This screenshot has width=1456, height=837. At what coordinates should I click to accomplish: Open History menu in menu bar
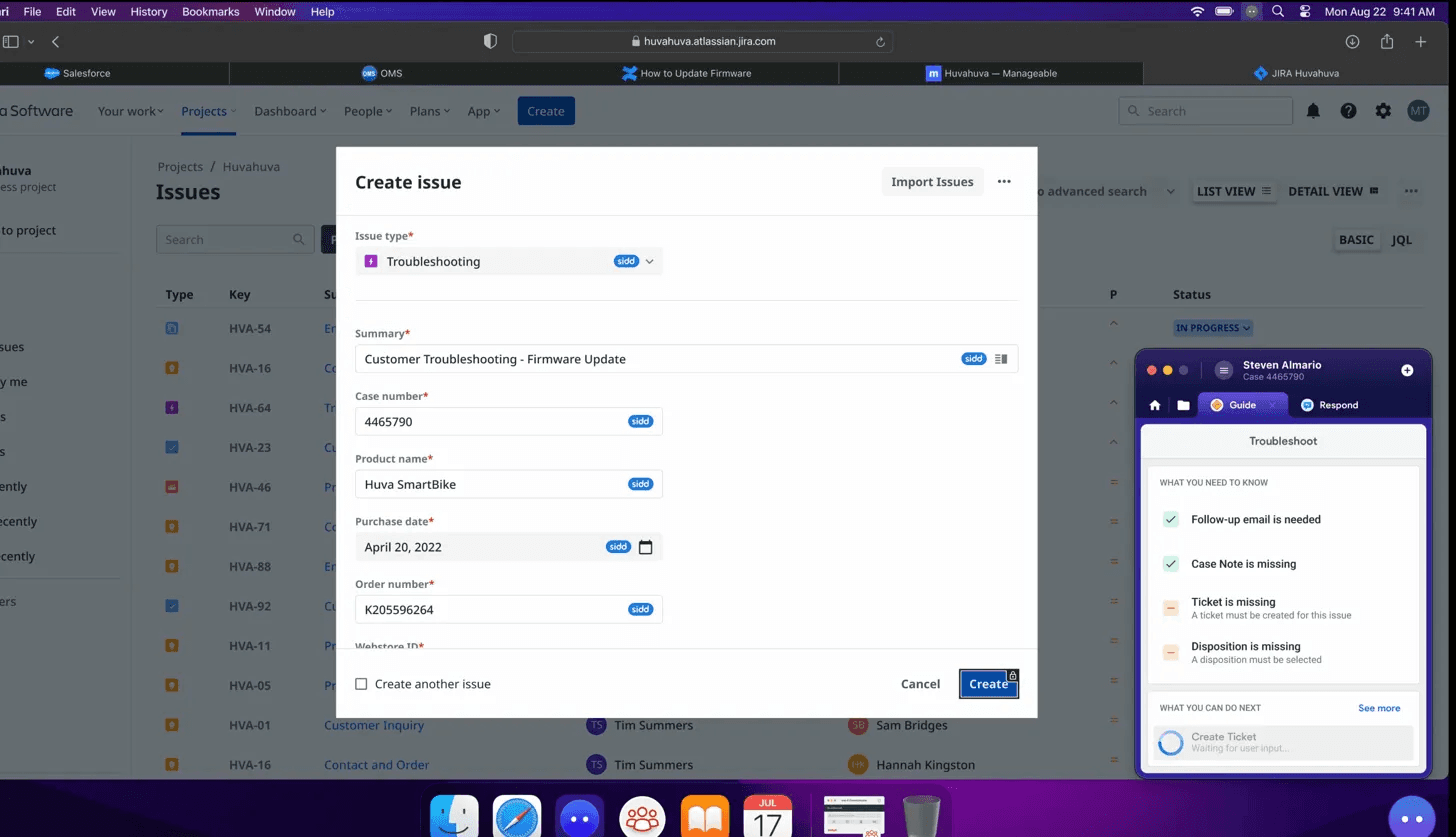(x=149, y=12)
